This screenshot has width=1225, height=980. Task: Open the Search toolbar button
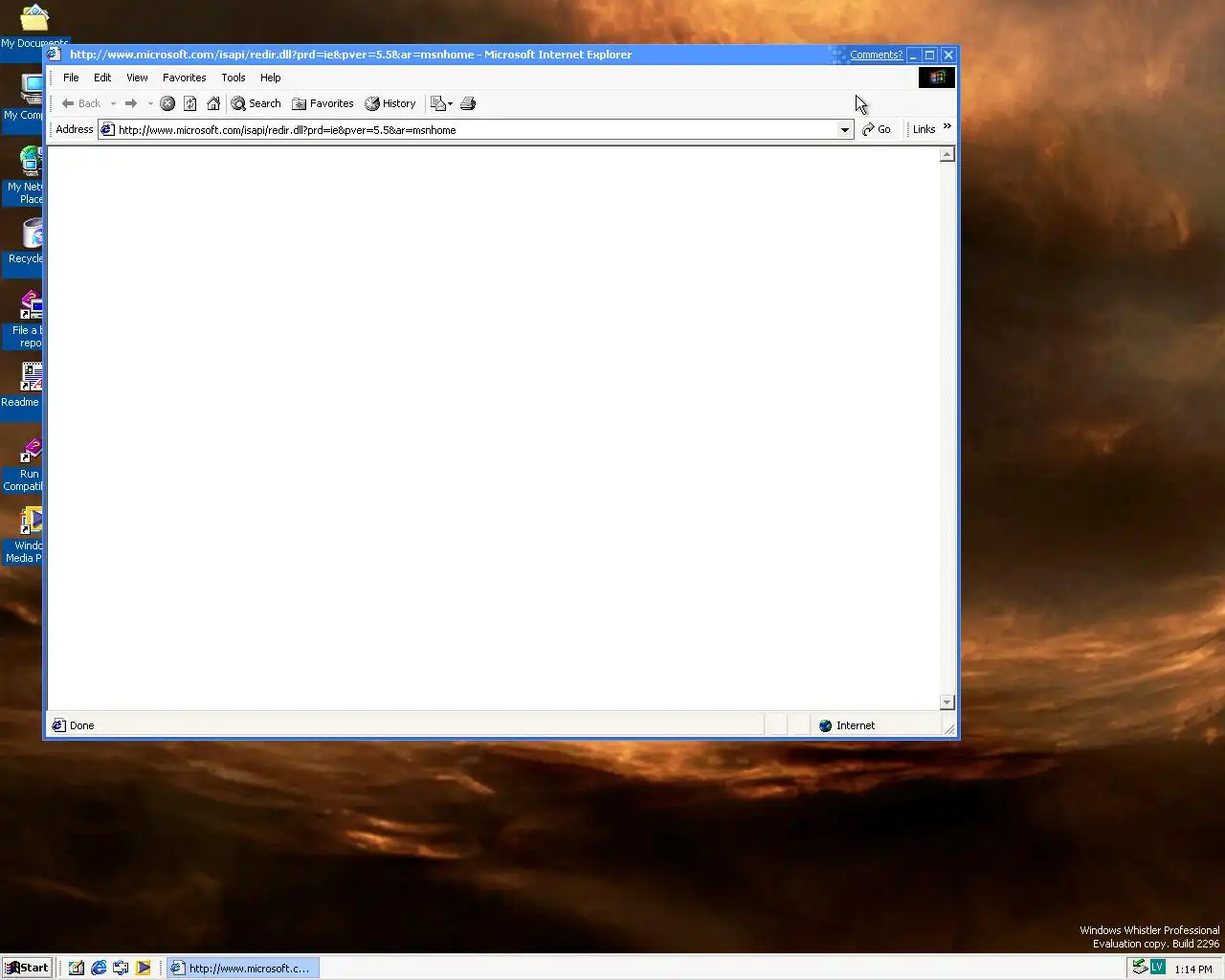click(256, 103)
